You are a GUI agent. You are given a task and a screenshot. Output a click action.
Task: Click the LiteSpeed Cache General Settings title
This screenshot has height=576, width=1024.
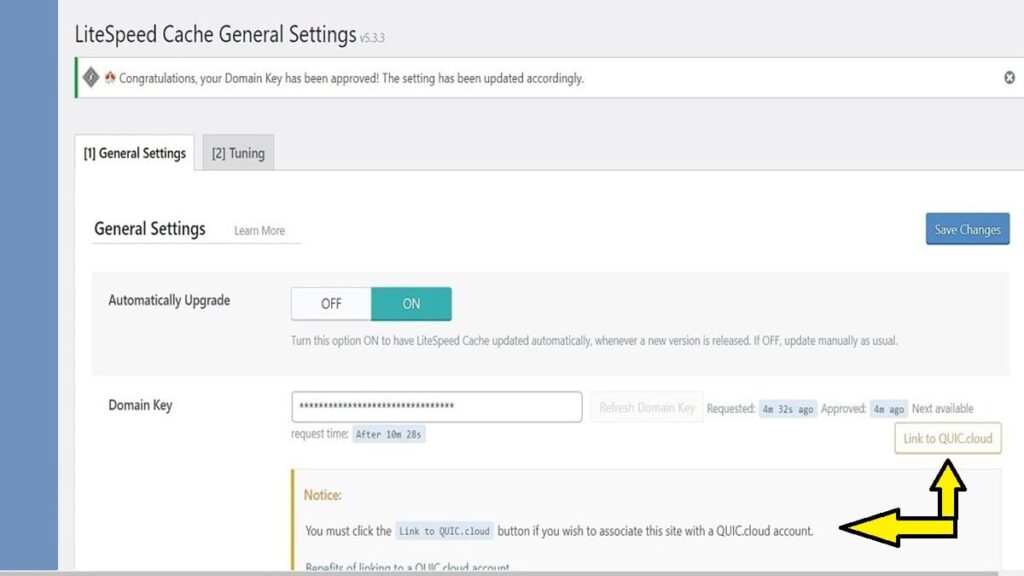point(216,34)
